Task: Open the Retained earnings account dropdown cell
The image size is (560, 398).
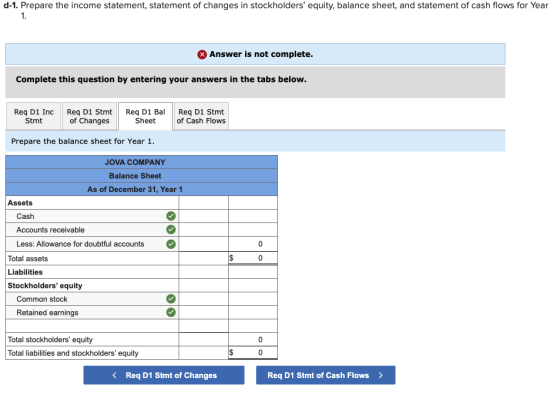Action: (92, 313)
